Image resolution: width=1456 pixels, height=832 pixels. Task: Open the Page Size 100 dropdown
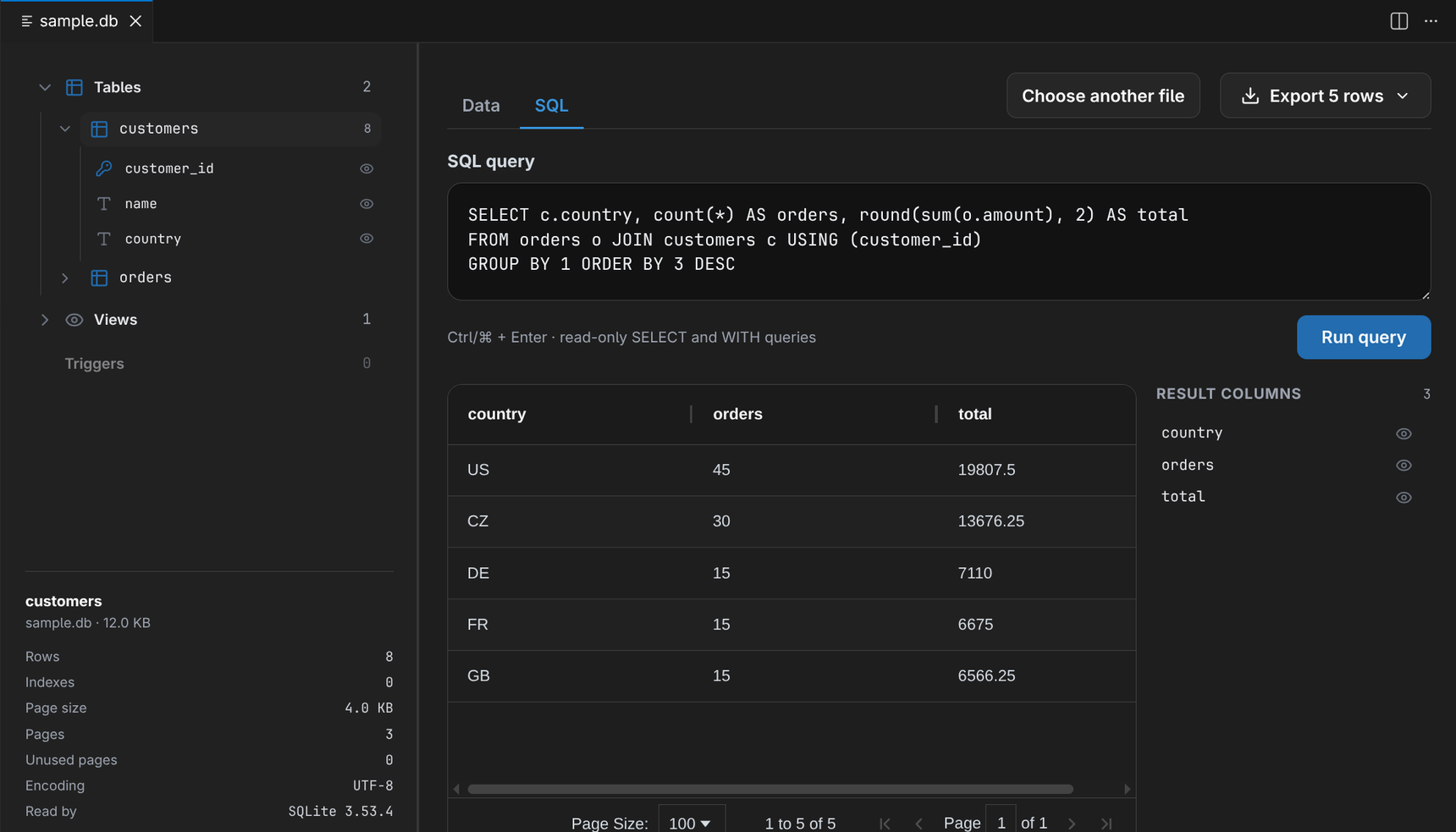[x=691, y=822]
